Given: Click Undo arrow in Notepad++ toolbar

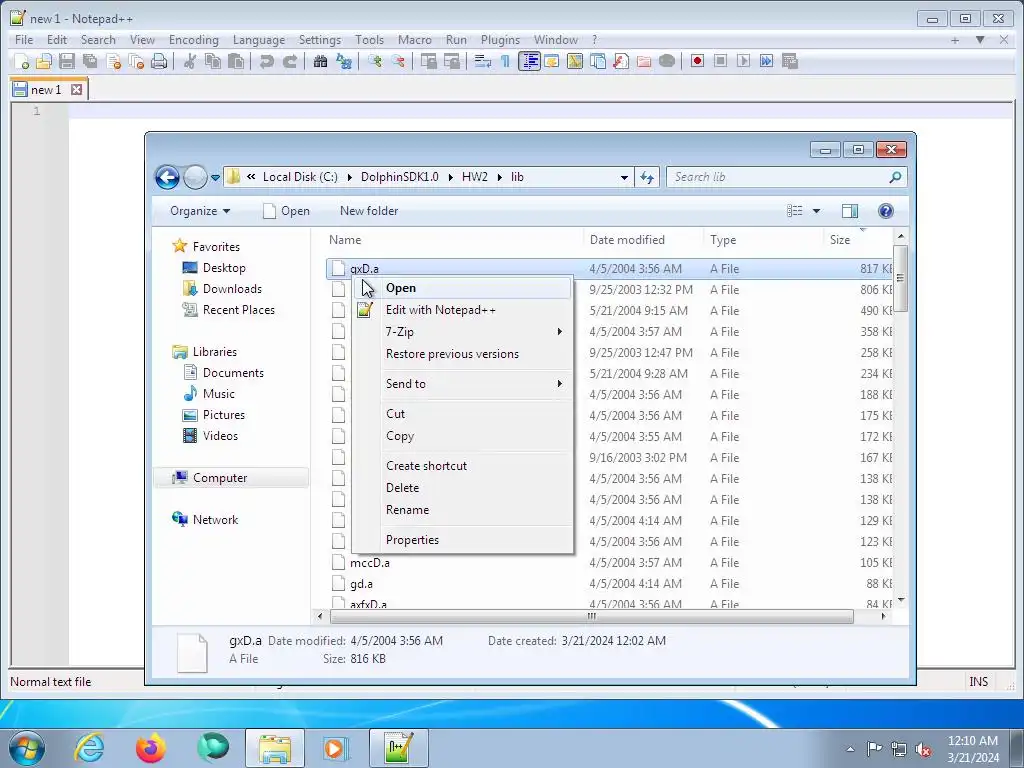Looking at the screenshot, I should point(266,61).
